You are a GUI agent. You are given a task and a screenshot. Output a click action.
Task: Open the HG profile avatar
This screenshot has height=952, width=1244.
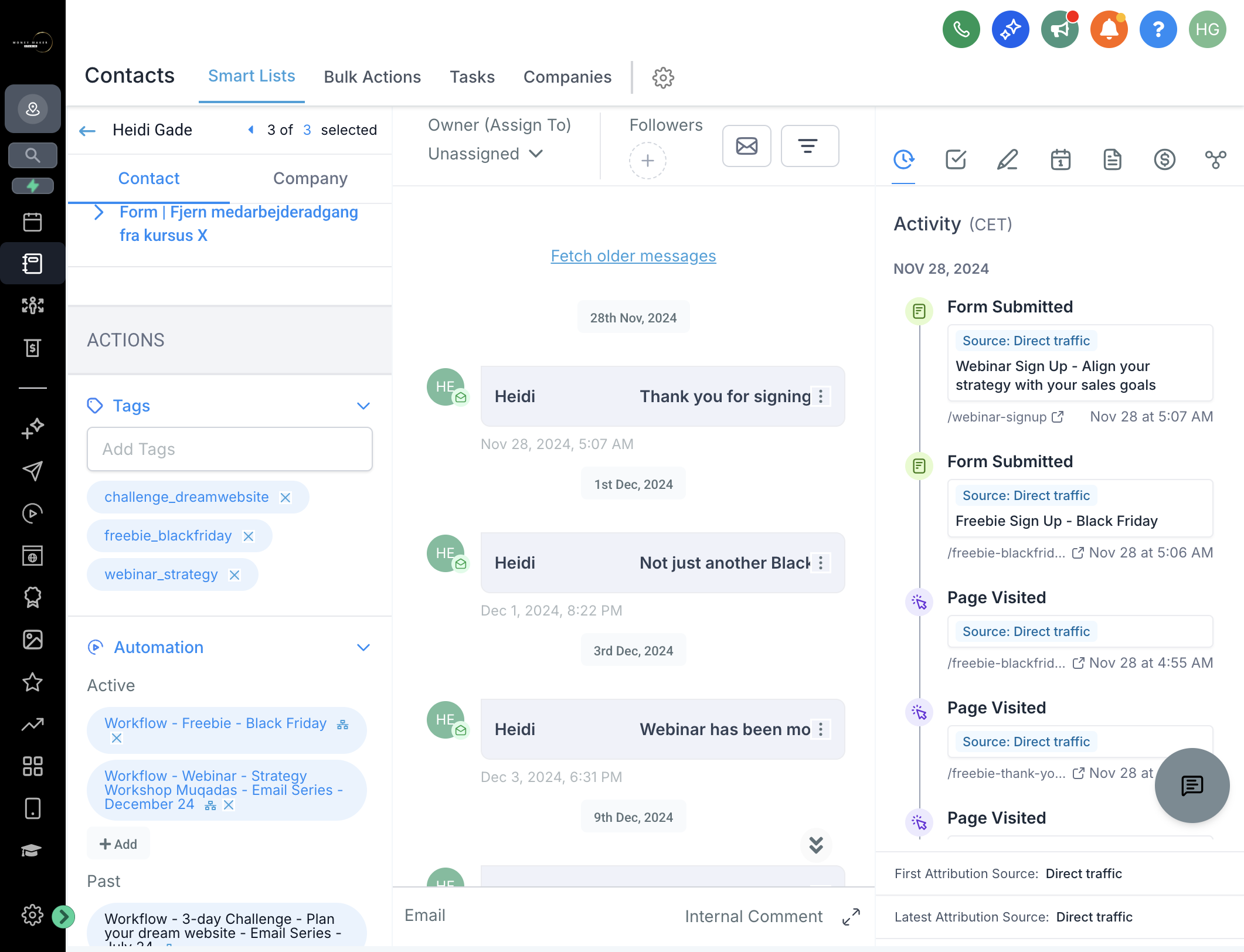tap(1207, 29)
